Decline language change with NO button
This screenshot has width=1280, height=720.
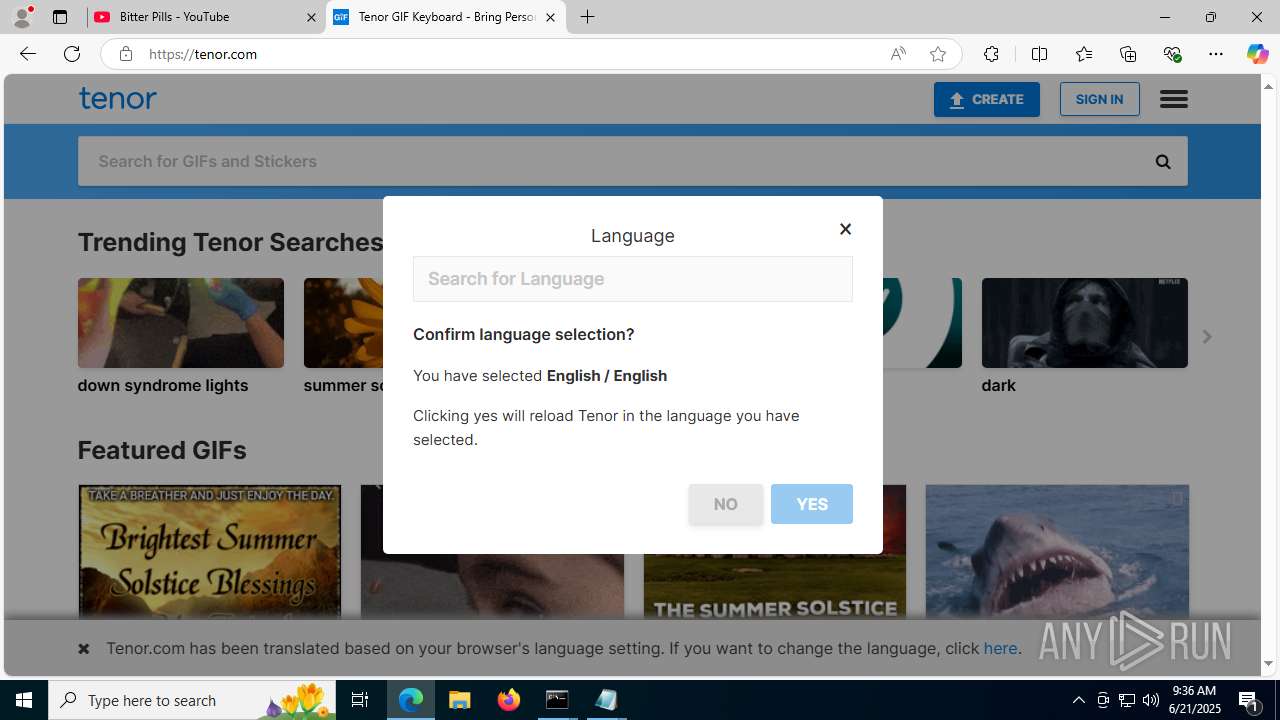[725, 504]
